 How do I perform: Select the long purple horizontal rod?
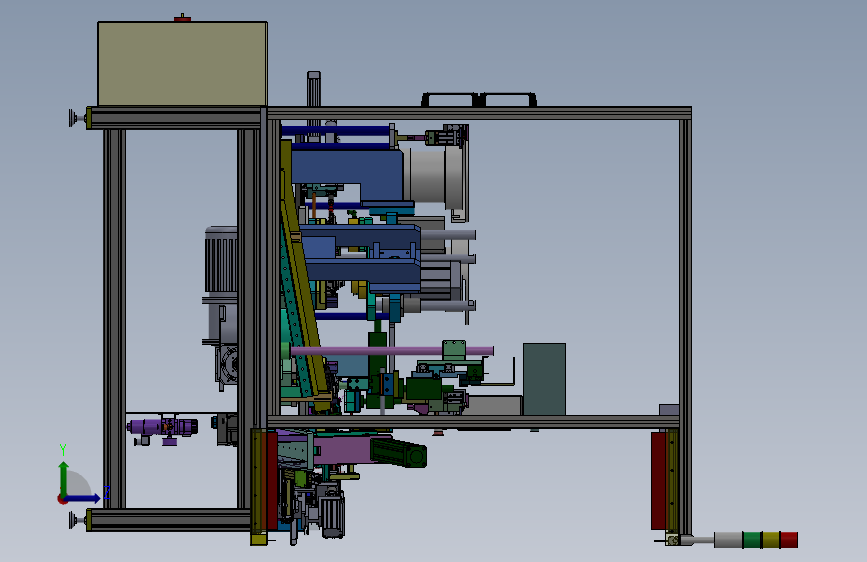point(391,351)
